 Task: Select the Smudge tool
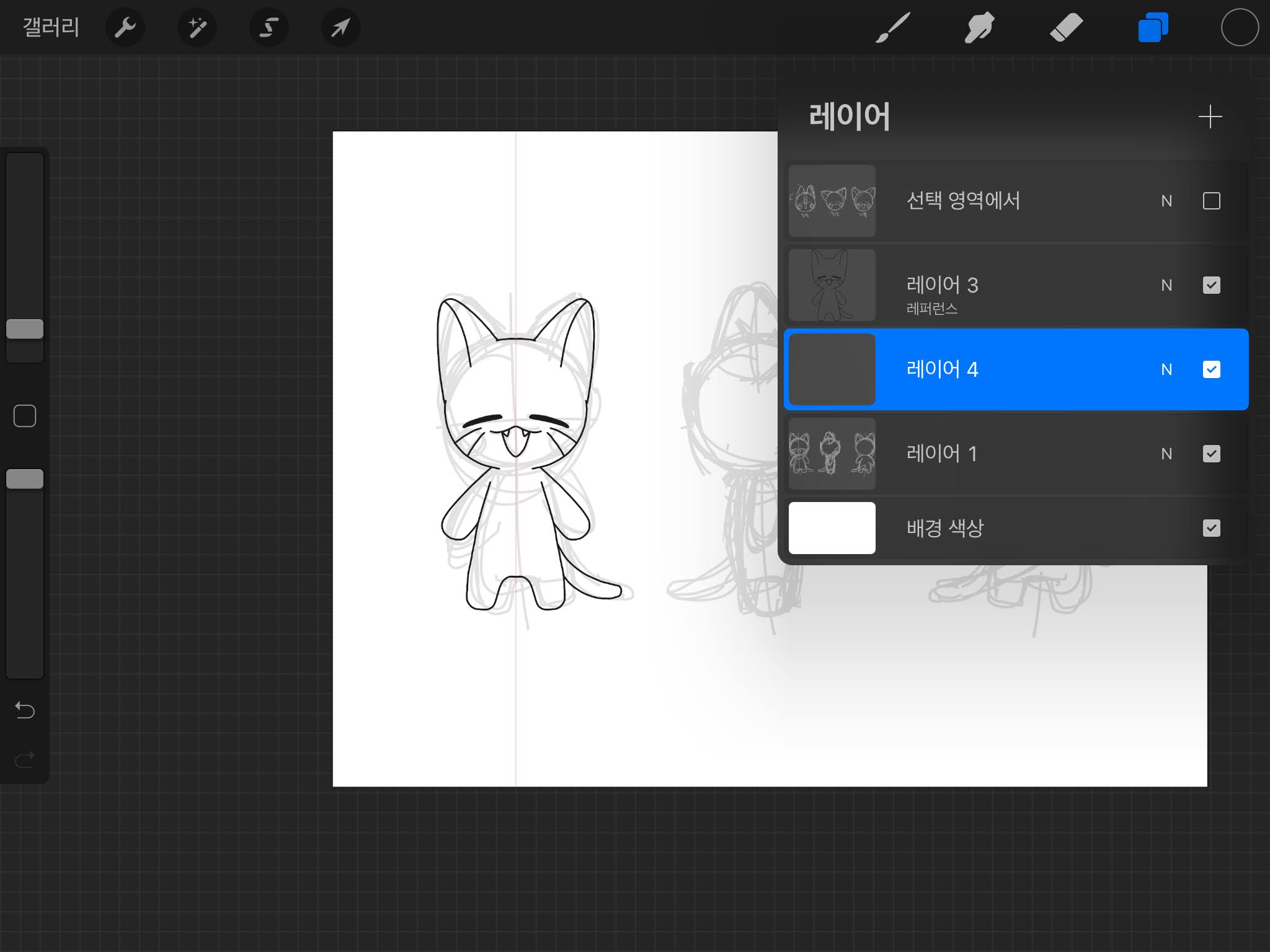[979, 27]
